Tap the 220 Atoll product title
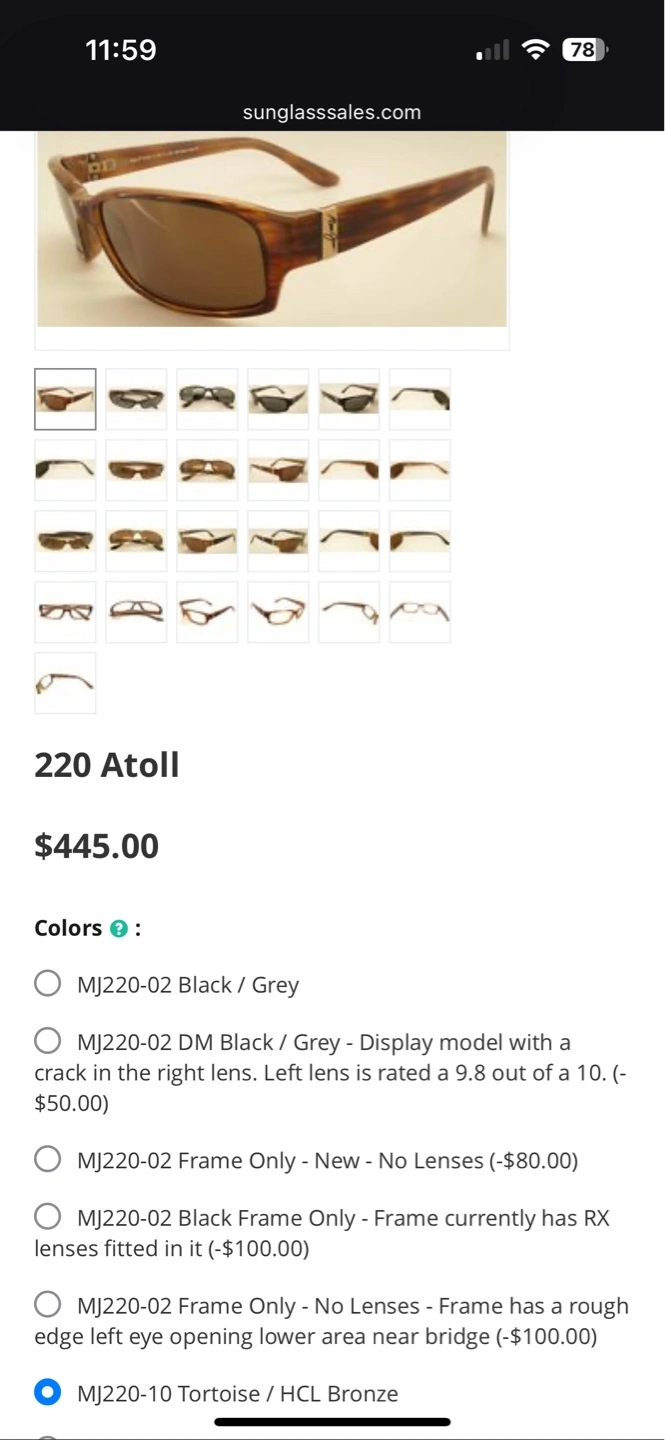Screen dimensions: 665x1440 [107, 765]
